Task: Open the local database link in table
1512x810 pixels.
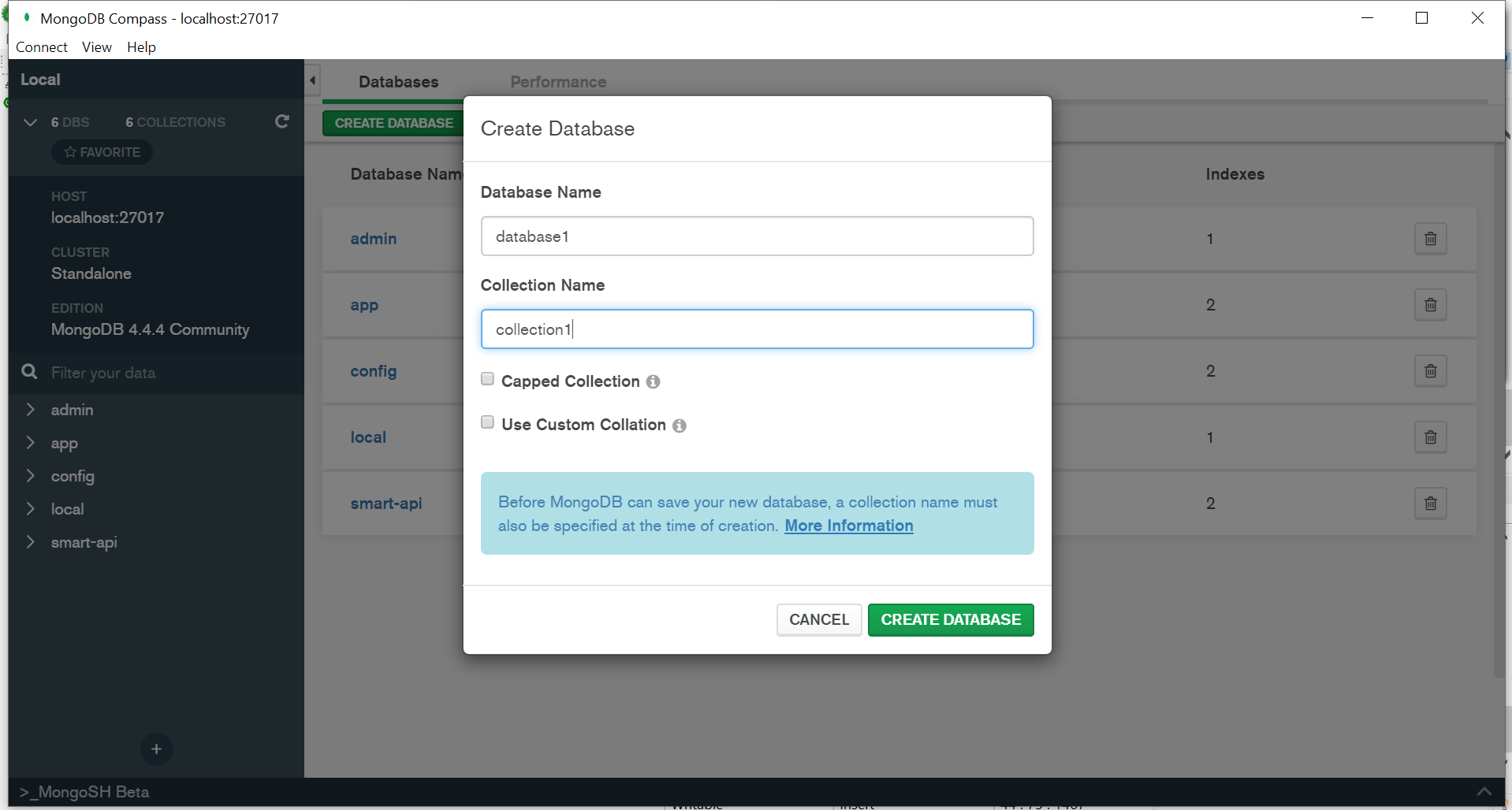Action: [x=368, y=437]
